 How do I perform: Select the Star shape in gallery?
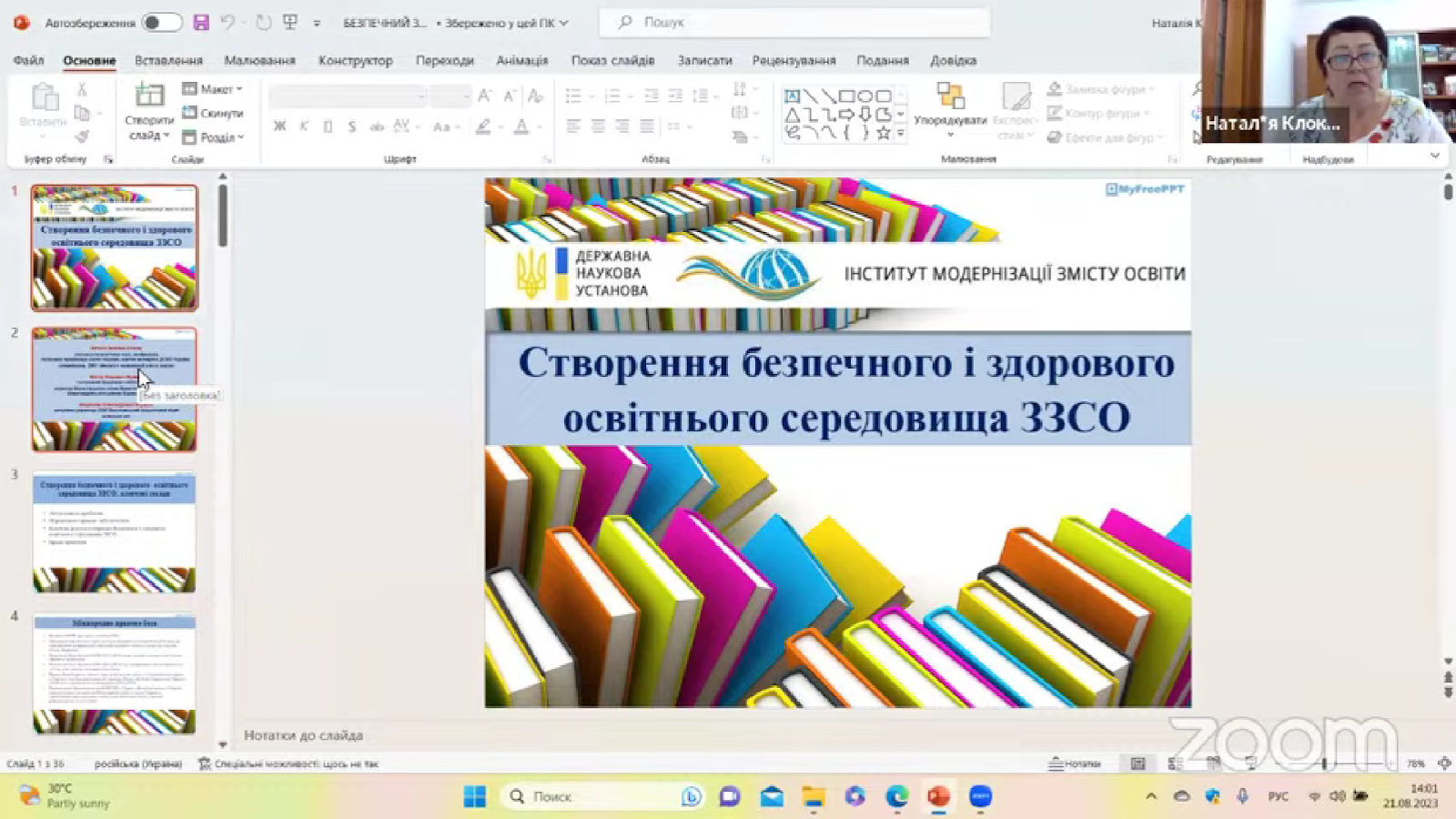click(x=883, y=133)
